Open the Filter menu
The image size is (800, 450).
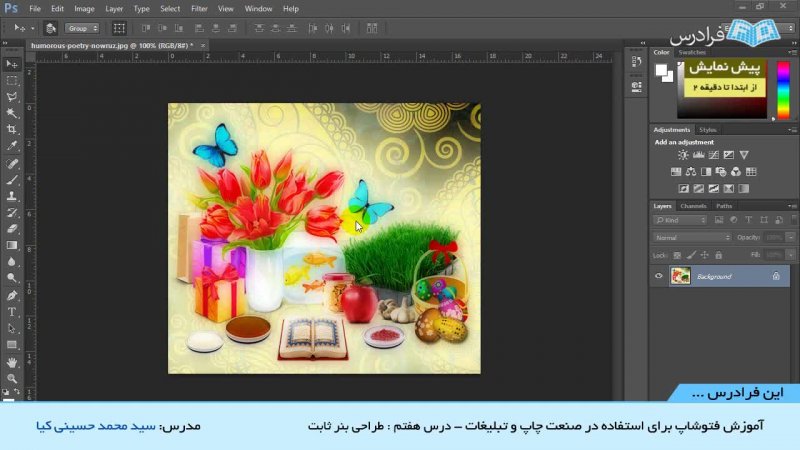[x=199, y=8]
